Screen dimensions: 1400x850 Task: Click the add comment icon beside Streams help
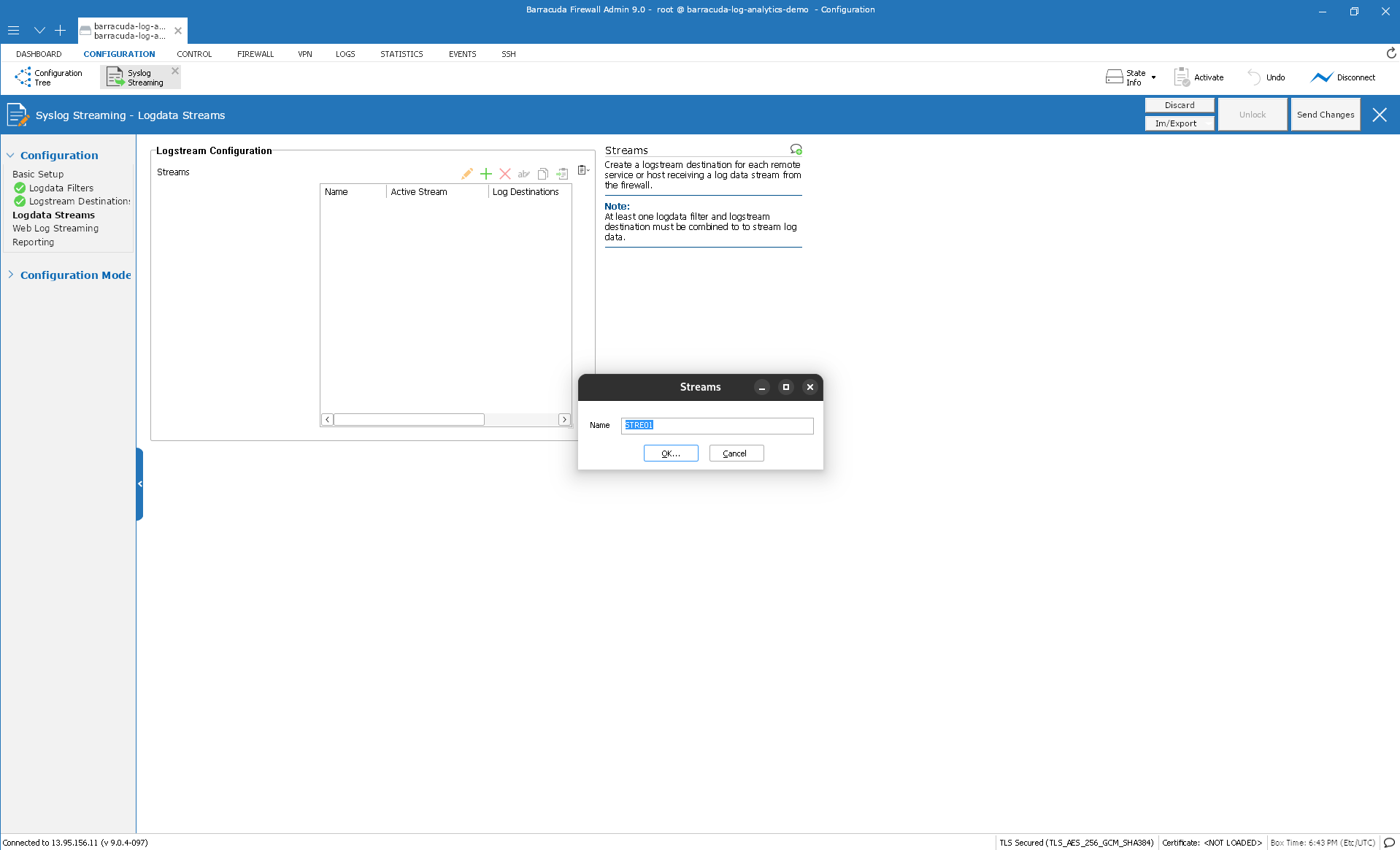796,150
